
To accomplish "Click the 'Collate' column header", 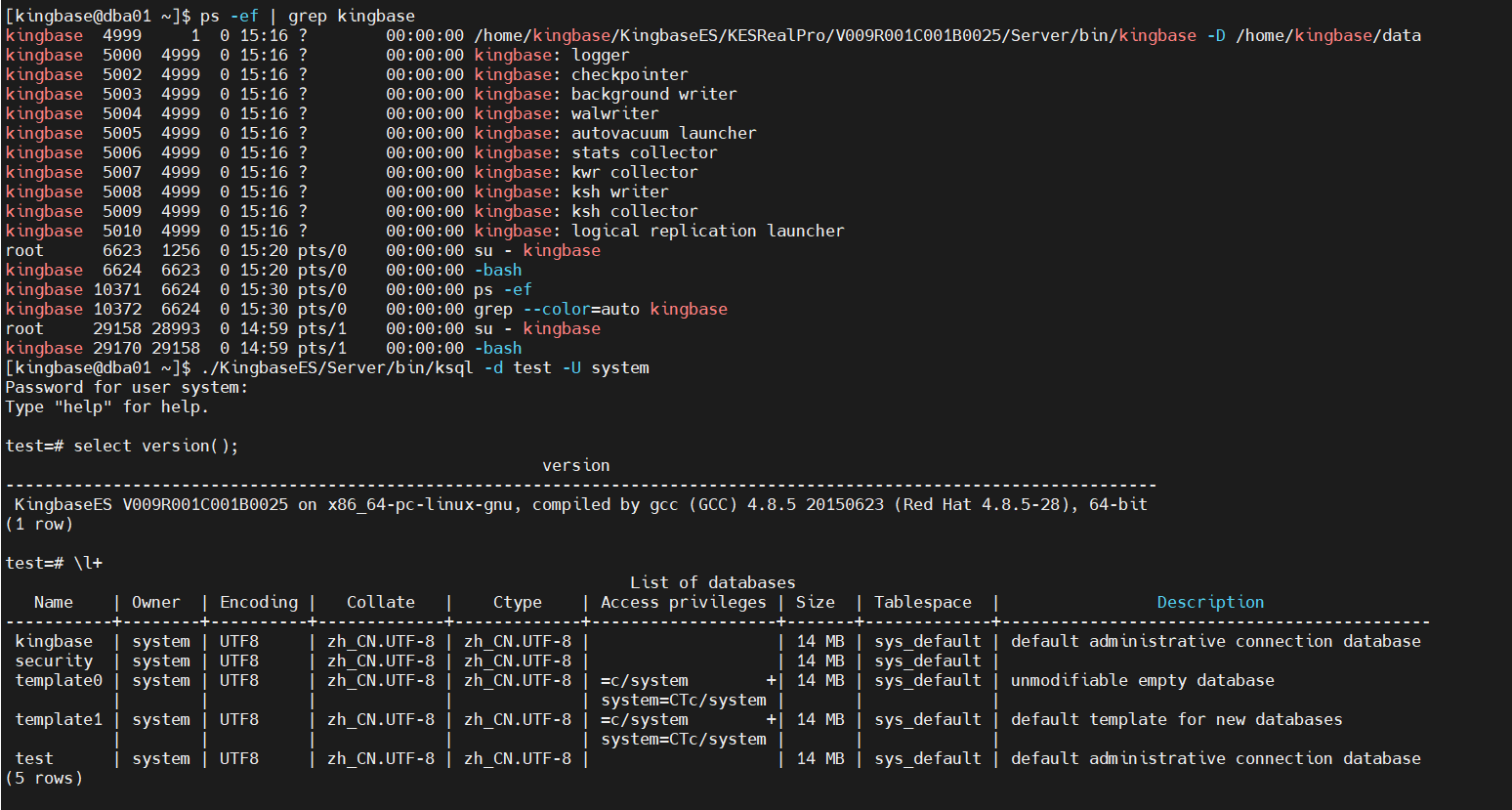I will pos(381,602).
